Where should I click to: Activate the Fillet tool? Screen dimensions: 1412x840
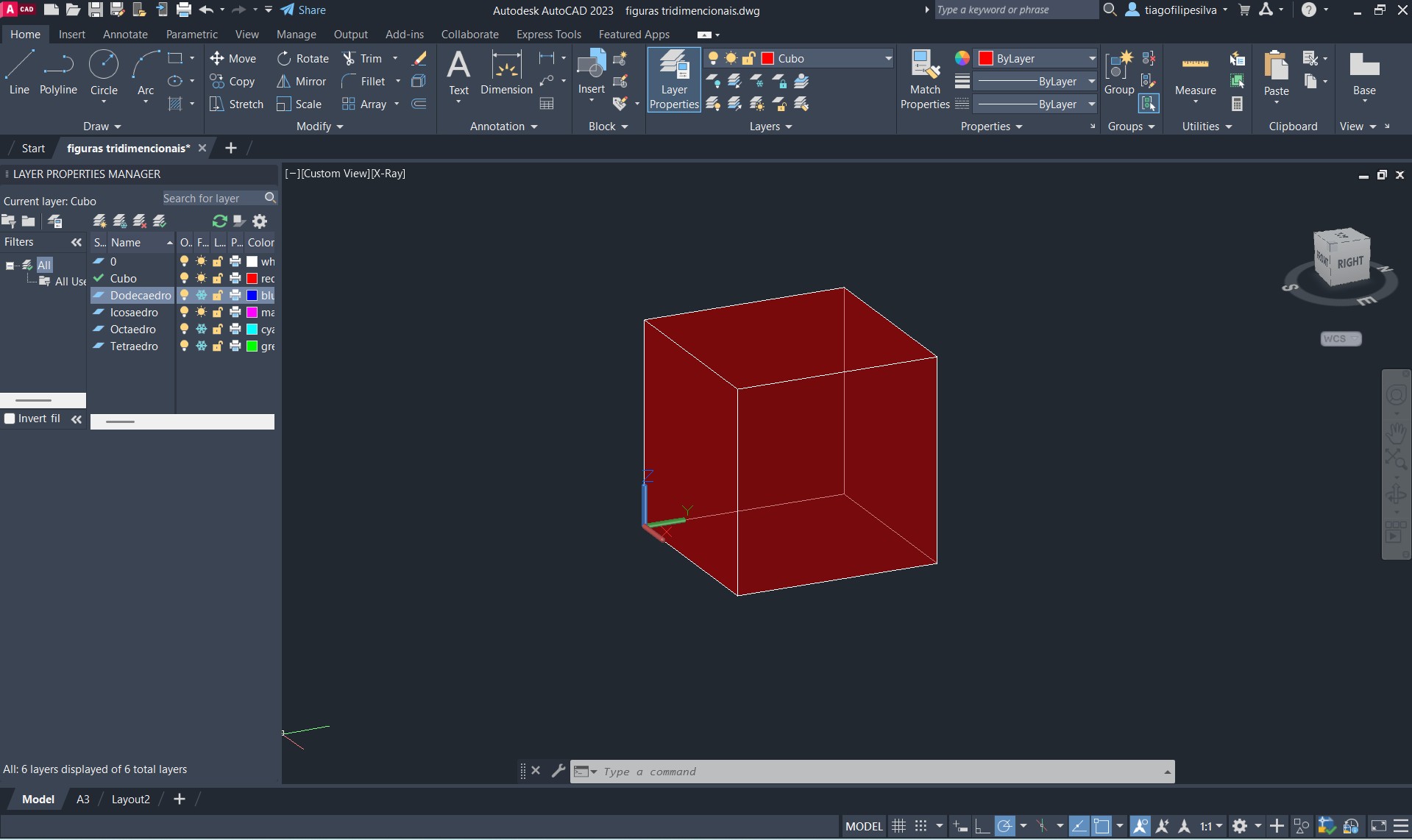[363, 81]
